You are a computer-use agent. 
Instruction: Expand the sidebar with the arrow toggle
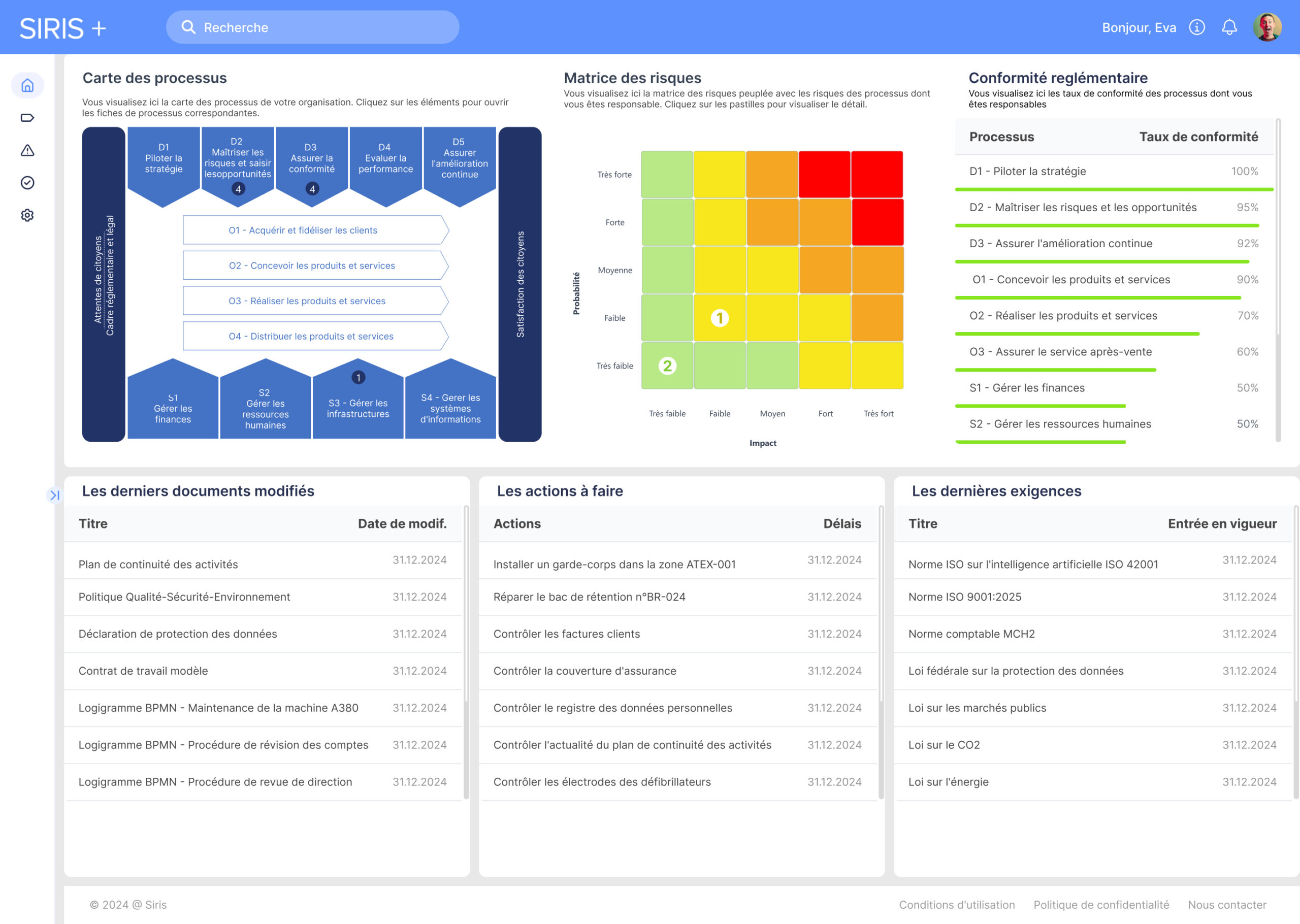click(55, 495)
